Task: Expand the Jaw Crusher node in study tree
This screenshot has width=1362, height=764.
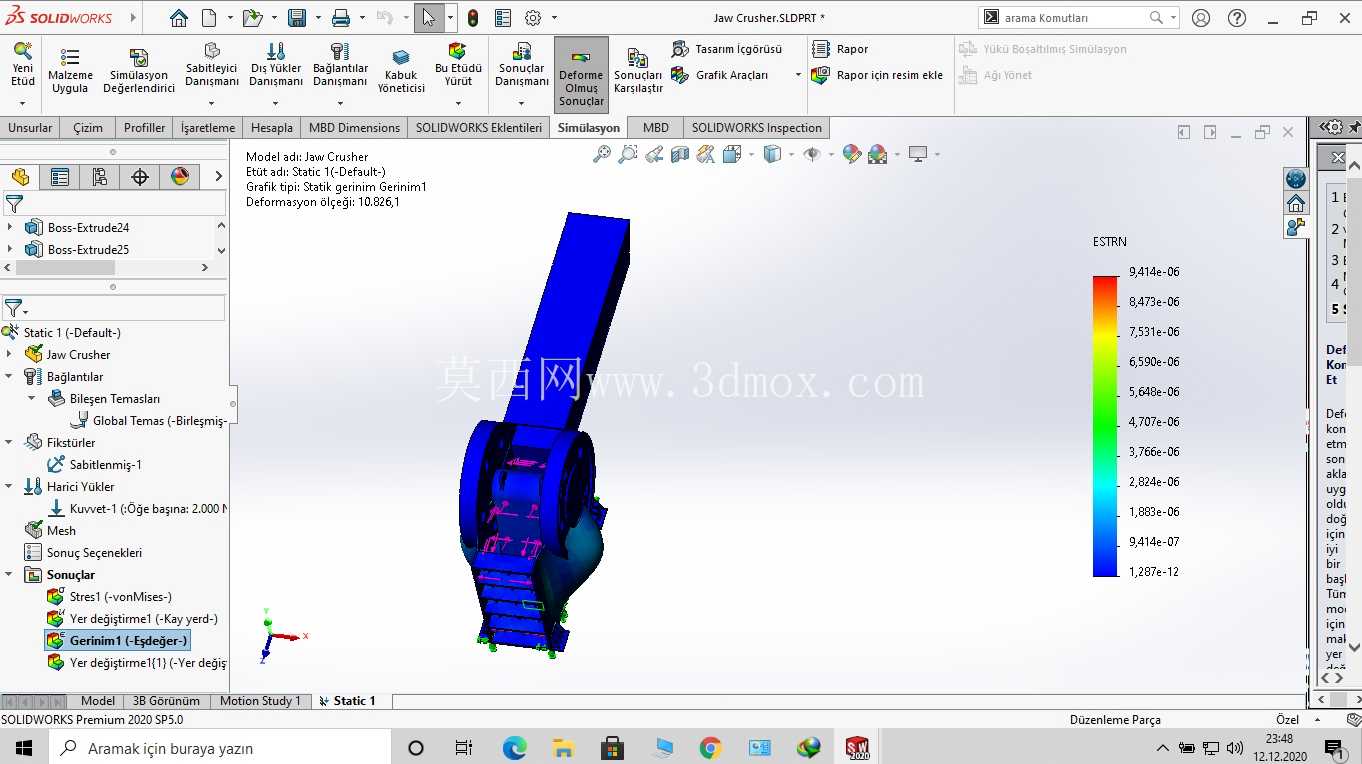Action: [10, 354]
